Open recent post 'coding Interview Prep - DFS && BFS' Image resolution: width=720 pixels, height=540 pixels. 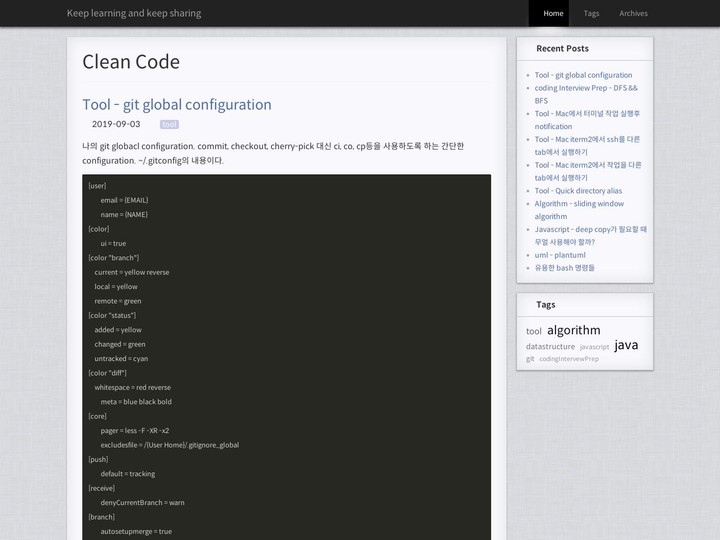click(x=586, y=94)
